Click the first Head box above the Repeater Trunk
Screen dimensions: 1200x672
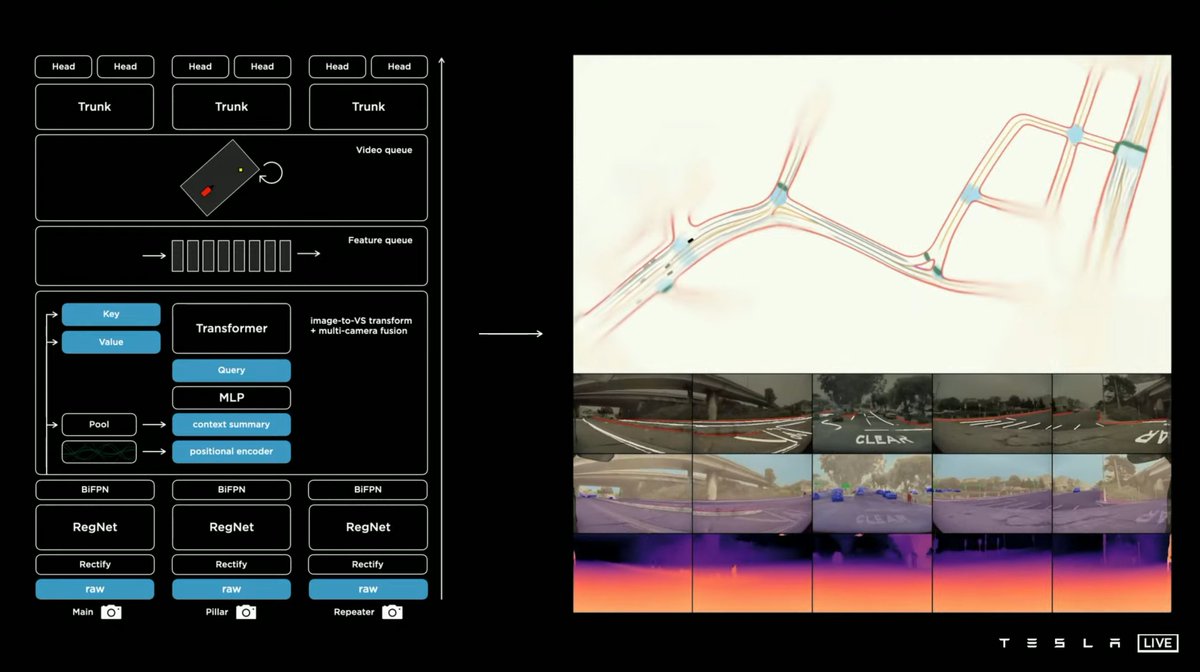coord(337,67)
